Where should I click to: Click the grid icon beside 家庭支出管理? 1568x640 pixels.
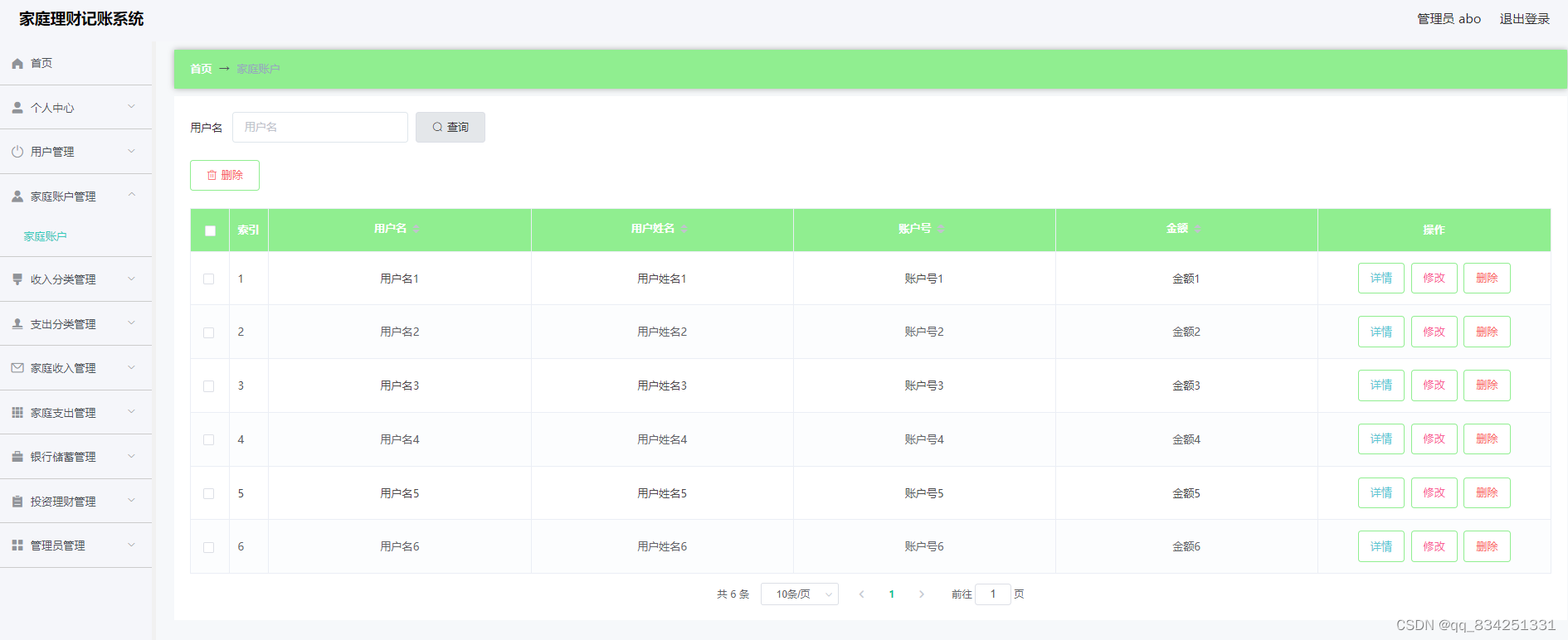(17, 413)
